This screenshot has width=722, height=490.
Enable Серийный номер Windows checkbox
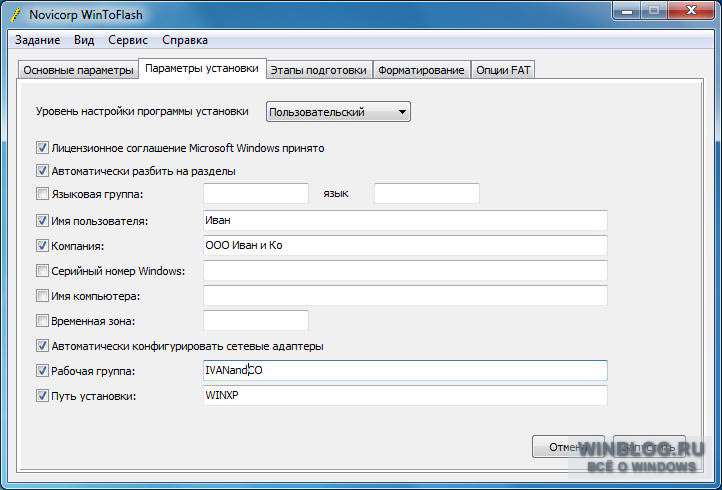[42, 271]
